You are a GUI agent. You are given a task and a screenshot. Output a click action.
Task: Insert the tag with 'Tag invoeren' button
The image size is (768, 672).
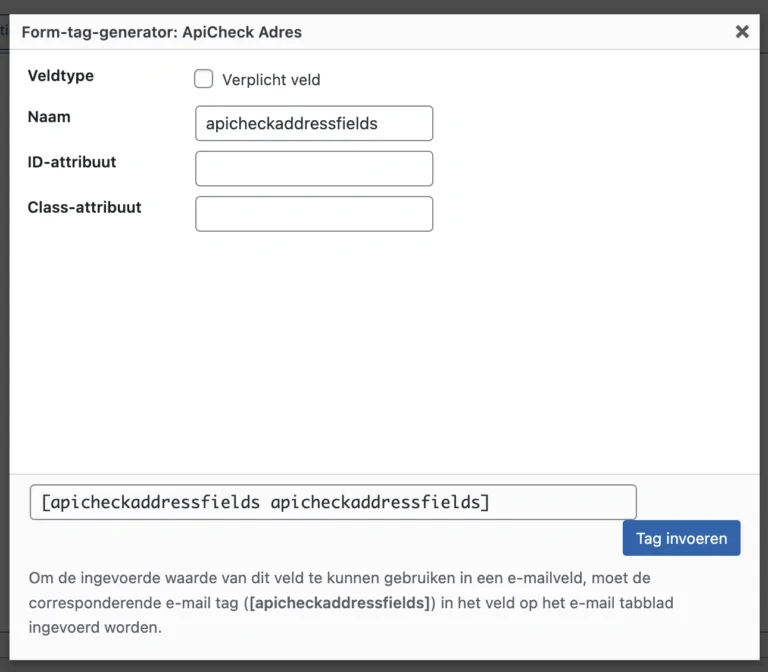point(681,538)
